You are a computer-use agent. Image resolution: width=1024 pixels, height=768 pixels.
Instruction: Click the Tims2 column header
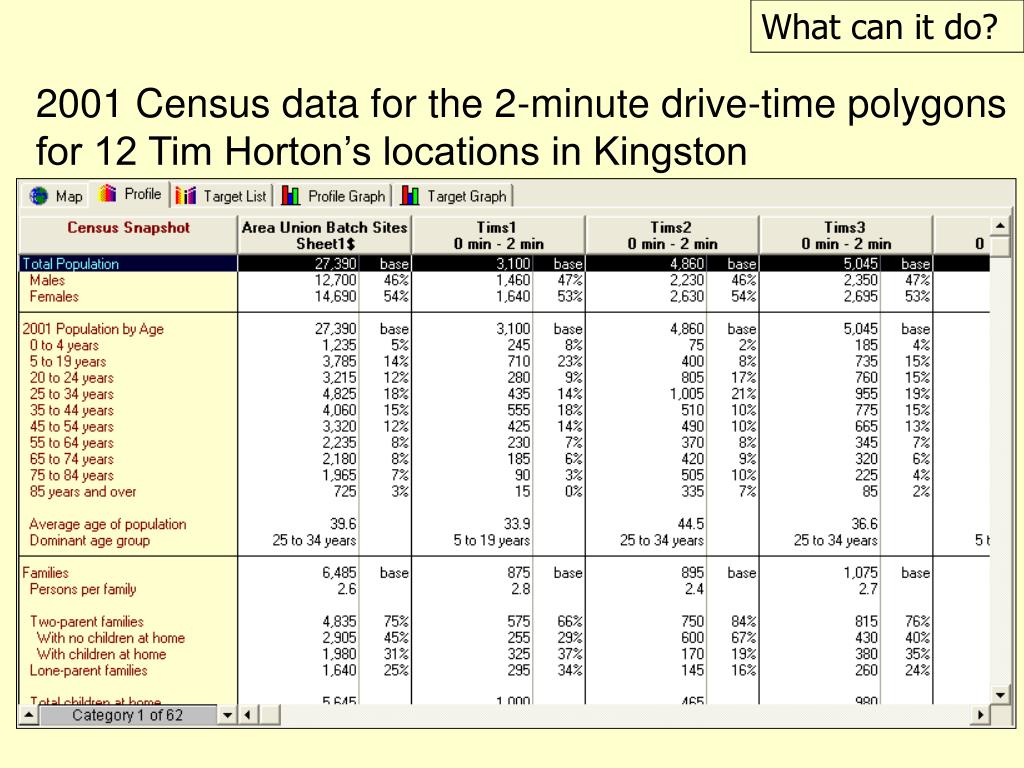pyautogui.click(x=672, y=235)
